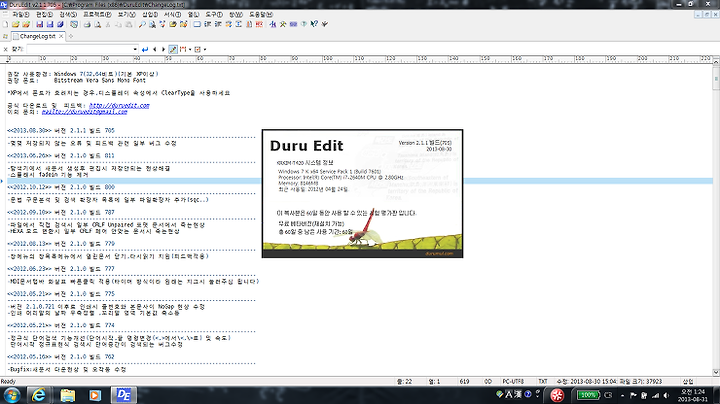The height and width of the screenshot is (404, 720).
Task: Open the http://duruedit.com link
Action: (119, 106)
